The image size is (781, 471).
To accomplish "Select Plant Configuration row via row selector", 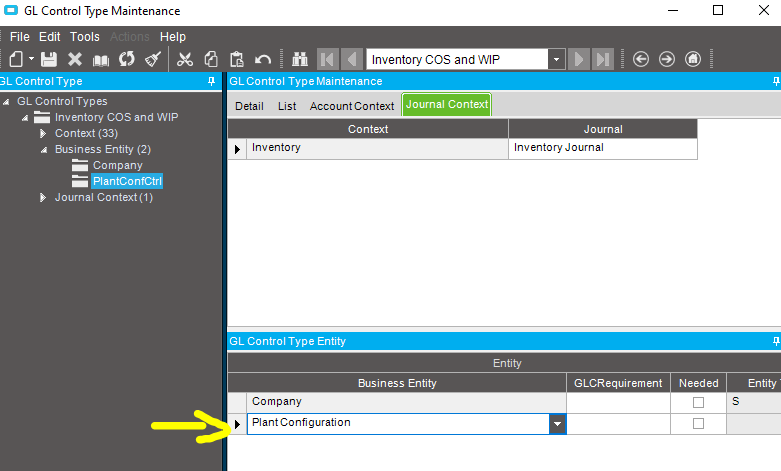I will click(237, 424).
